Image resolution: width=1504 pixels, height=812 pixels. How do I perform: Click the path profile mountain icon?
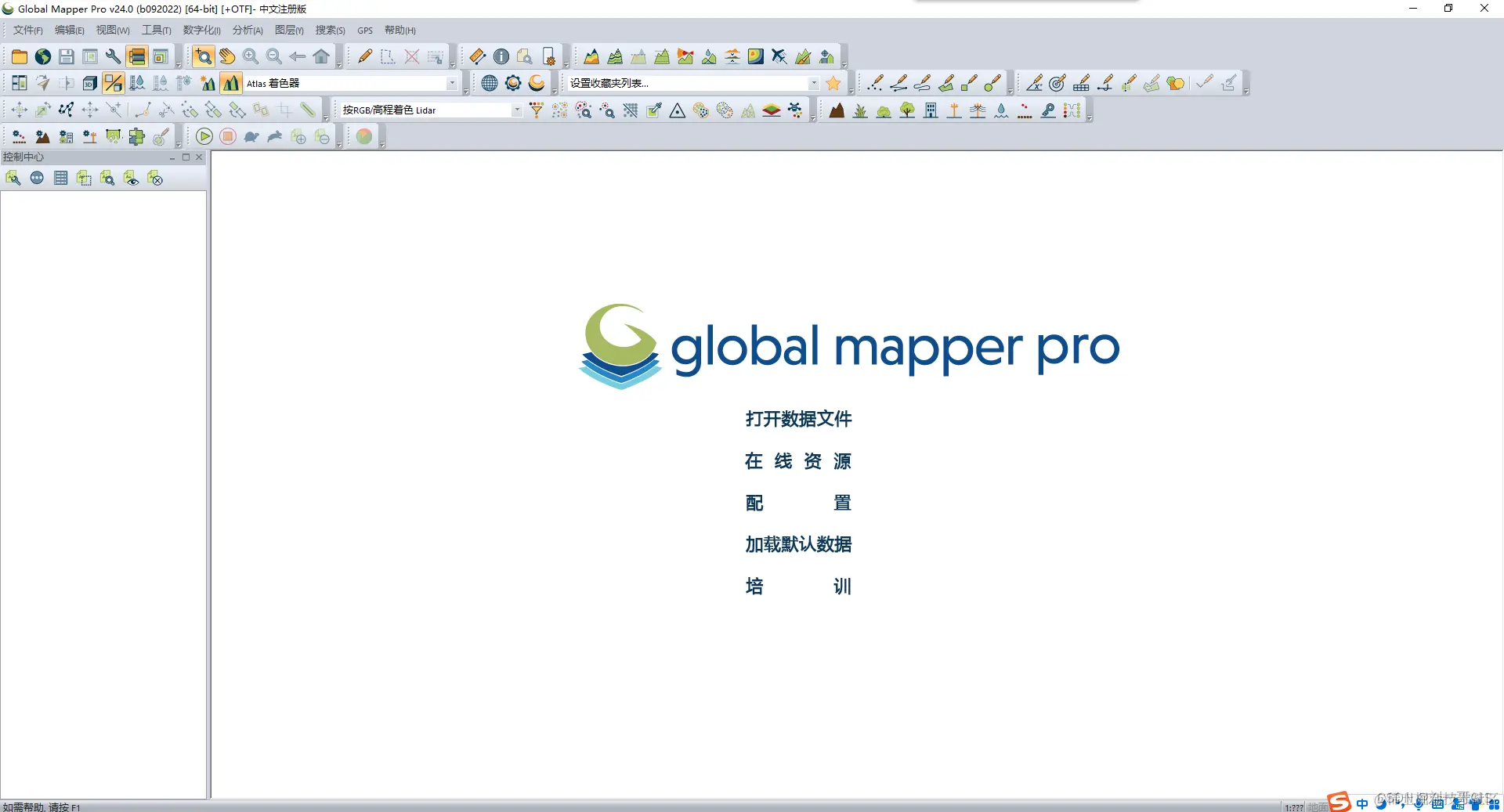[x=591, y=56]
